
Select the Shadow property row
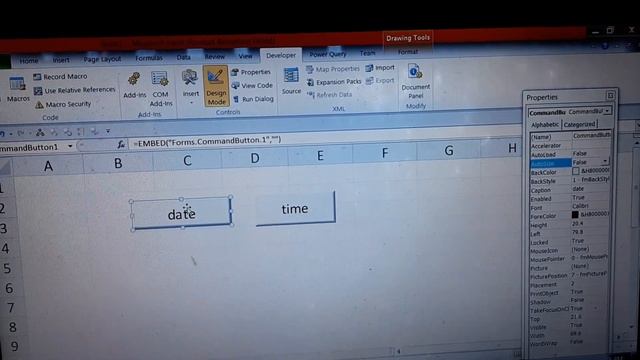pyautogui.click(x=570, y=301)
